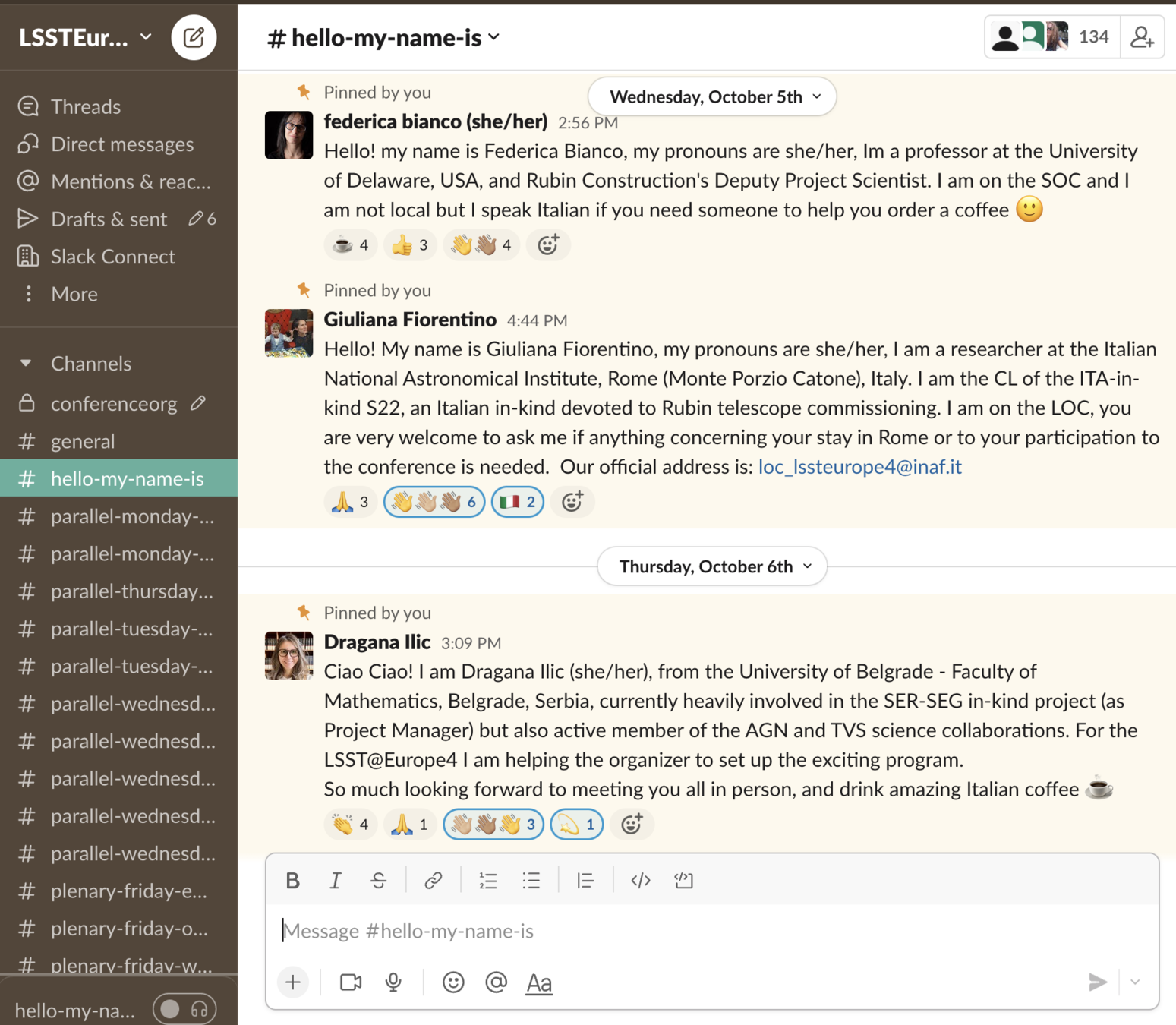Select the #hello-my-name-is channel in sidebar
1176x1025 pixels.
coord(118,478)
